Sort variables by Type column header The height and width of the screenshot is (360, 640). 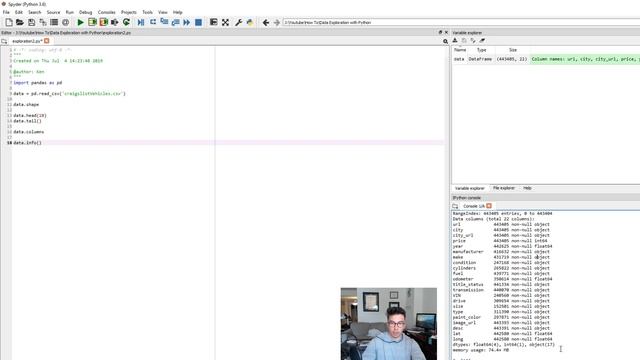click(x=482, y=50)
